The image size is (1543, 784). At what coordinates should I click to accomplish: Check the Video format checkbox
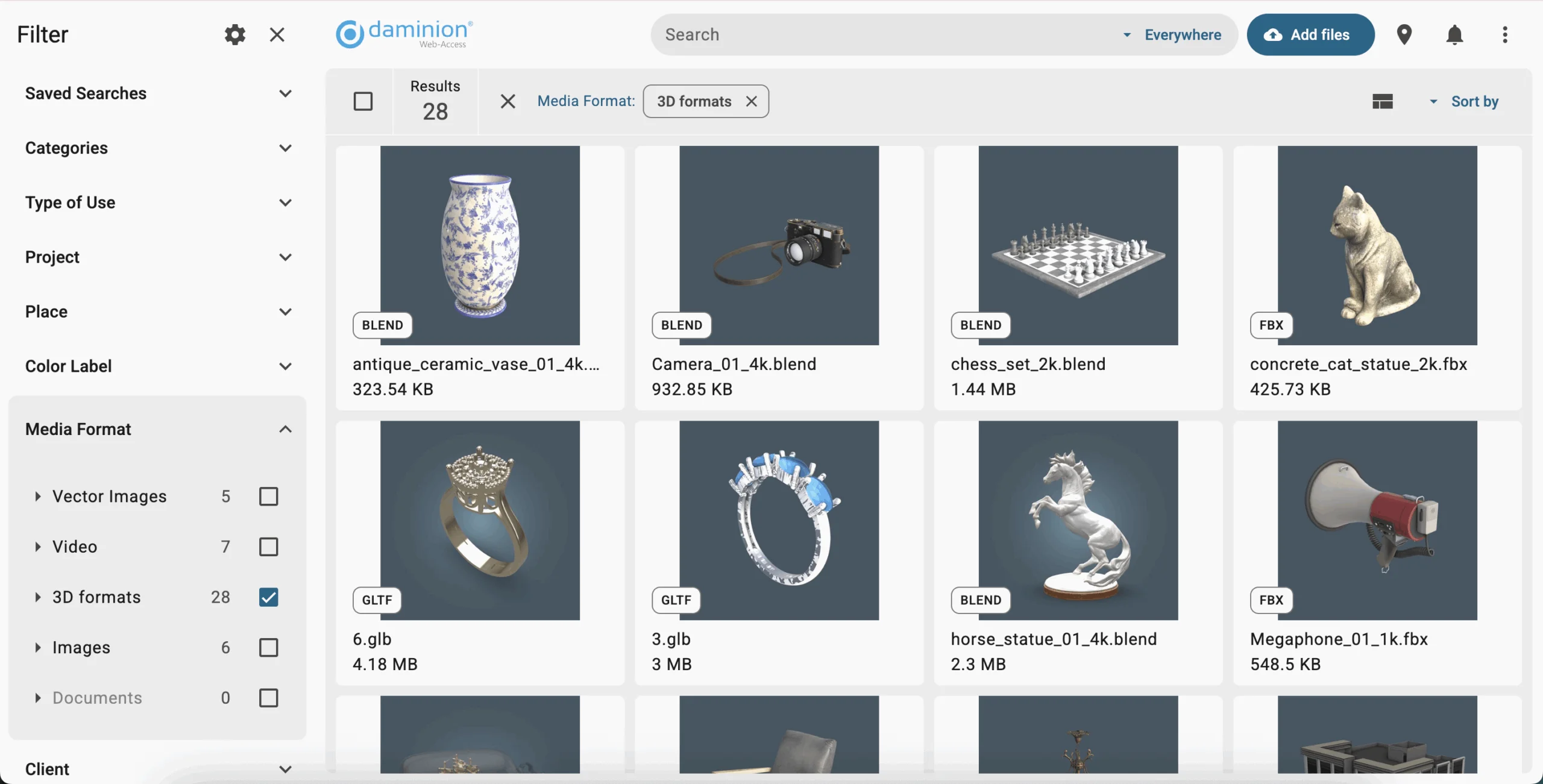(268, 547)
